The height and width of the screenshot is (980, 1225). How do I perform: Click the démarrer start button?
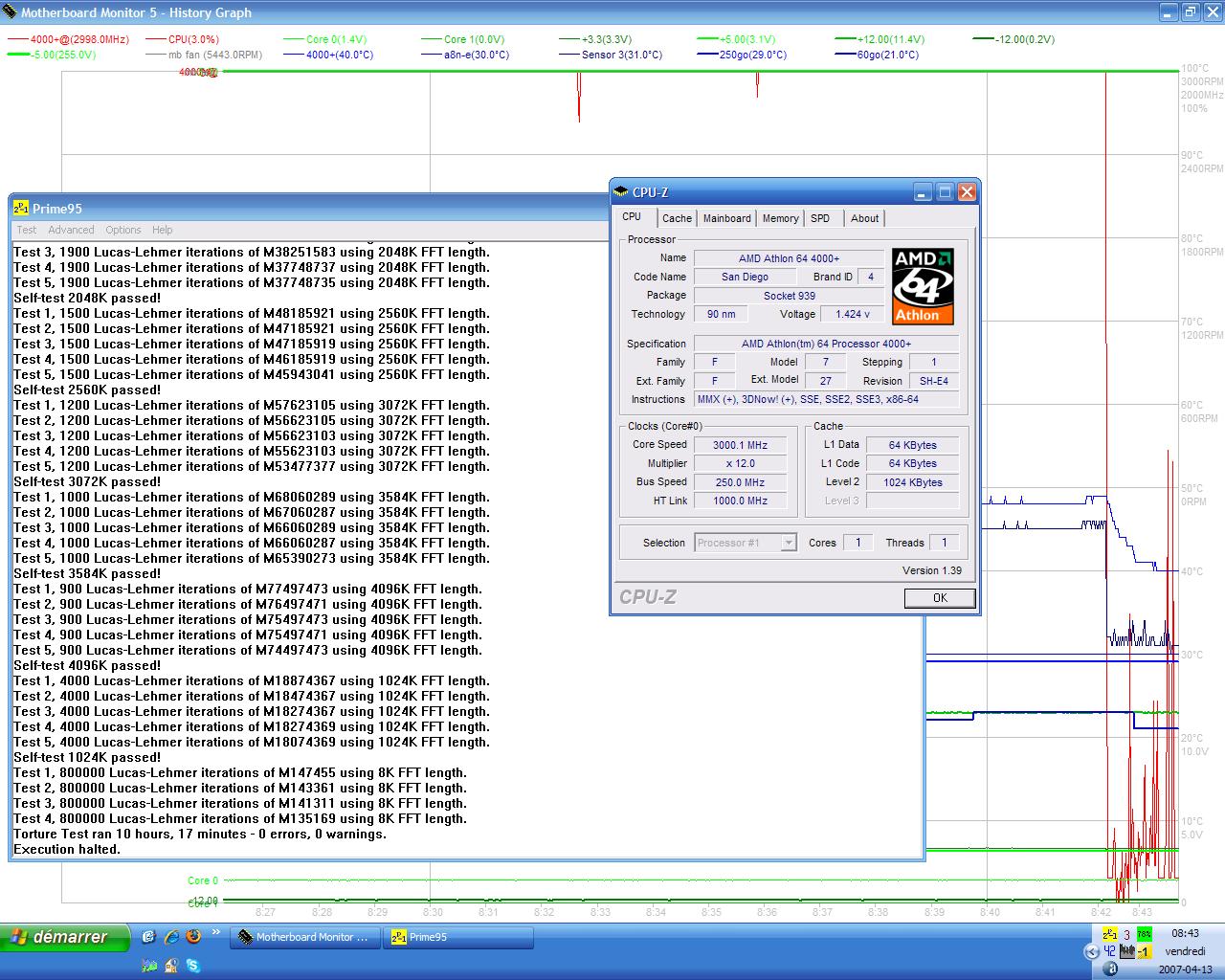(64, 937)
